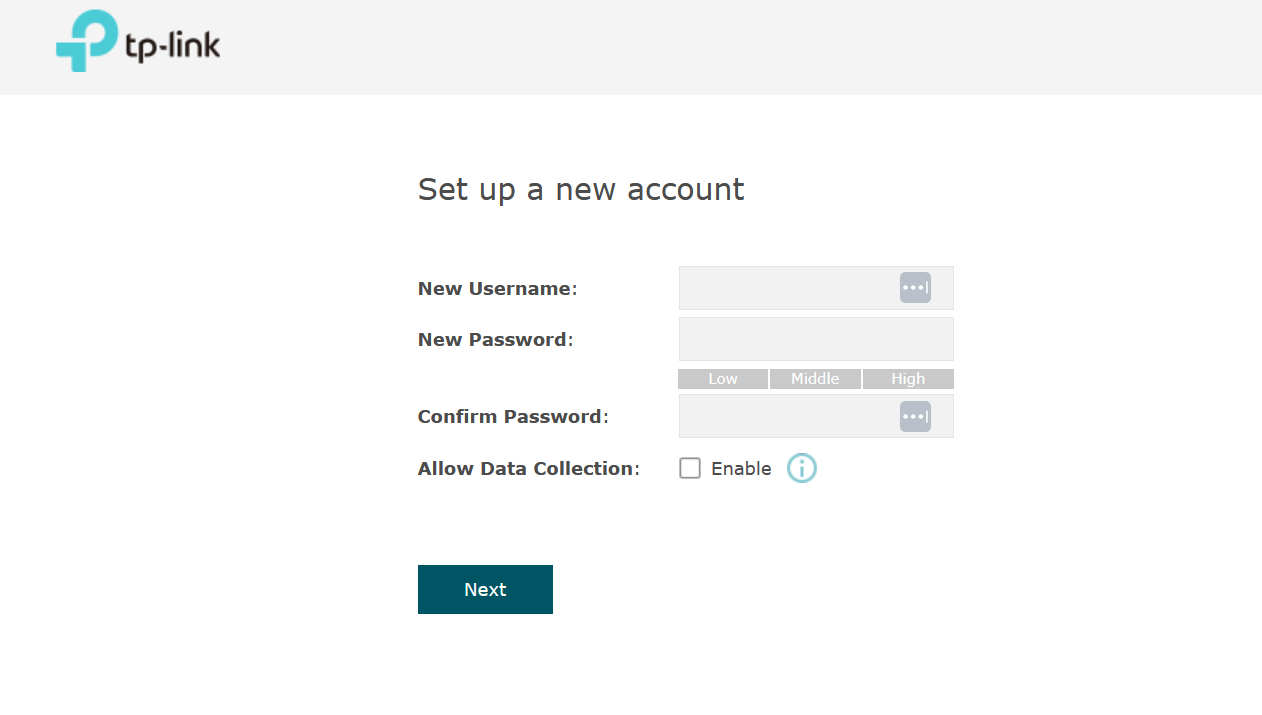Click the Enable label text
The height and width of the screenshot is (715, 1262).
point(741,469)
